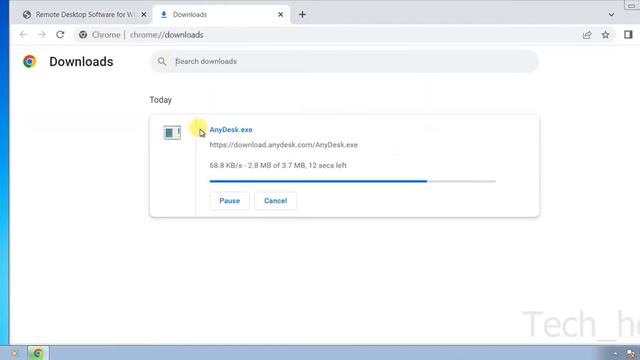Show hidden system tray icons

tap(616, 353)
